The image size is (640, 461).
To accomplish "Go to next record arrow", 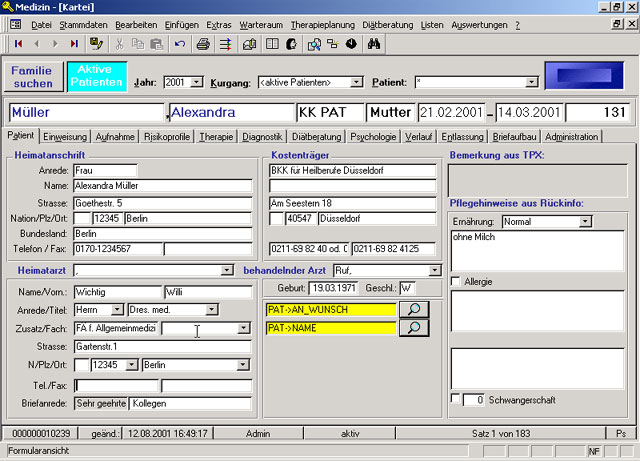I will (55, 44).
